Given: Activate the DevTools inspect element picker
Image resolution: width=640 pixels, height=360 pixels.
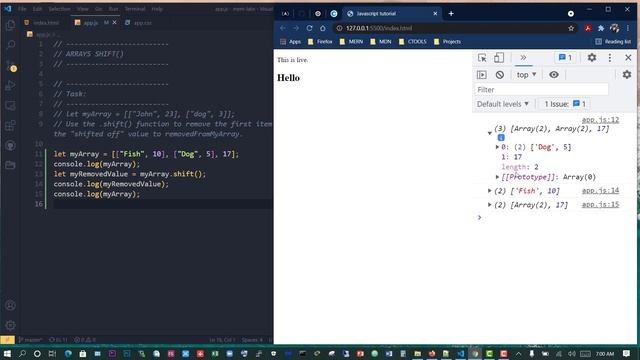Looking at the screenshot, I should pos(482,58).
